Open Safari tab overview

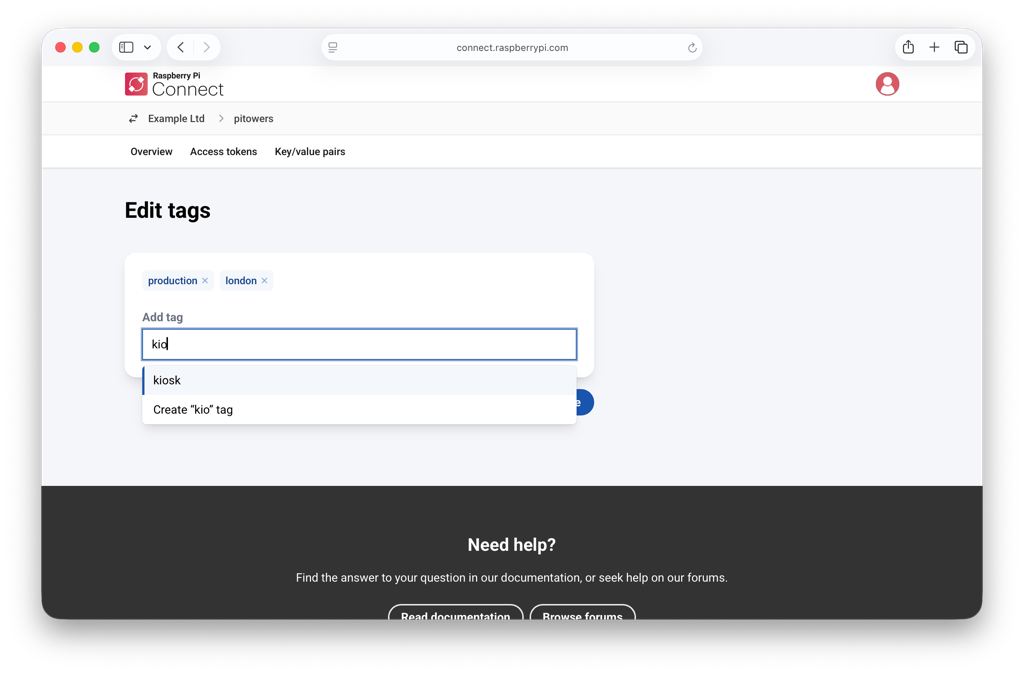961,46
